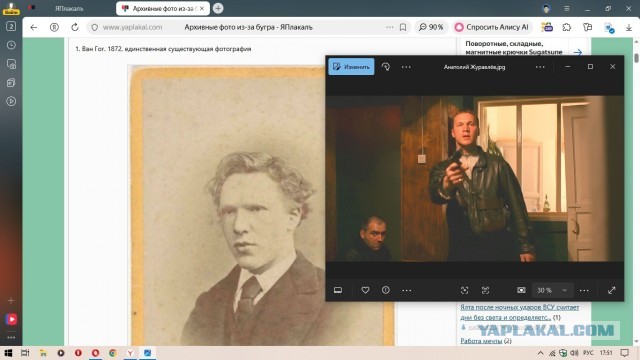640x360 pixels.
Task: Toggle the filmstrip icon in Photos bottom bar
Action: pos(338,290)
